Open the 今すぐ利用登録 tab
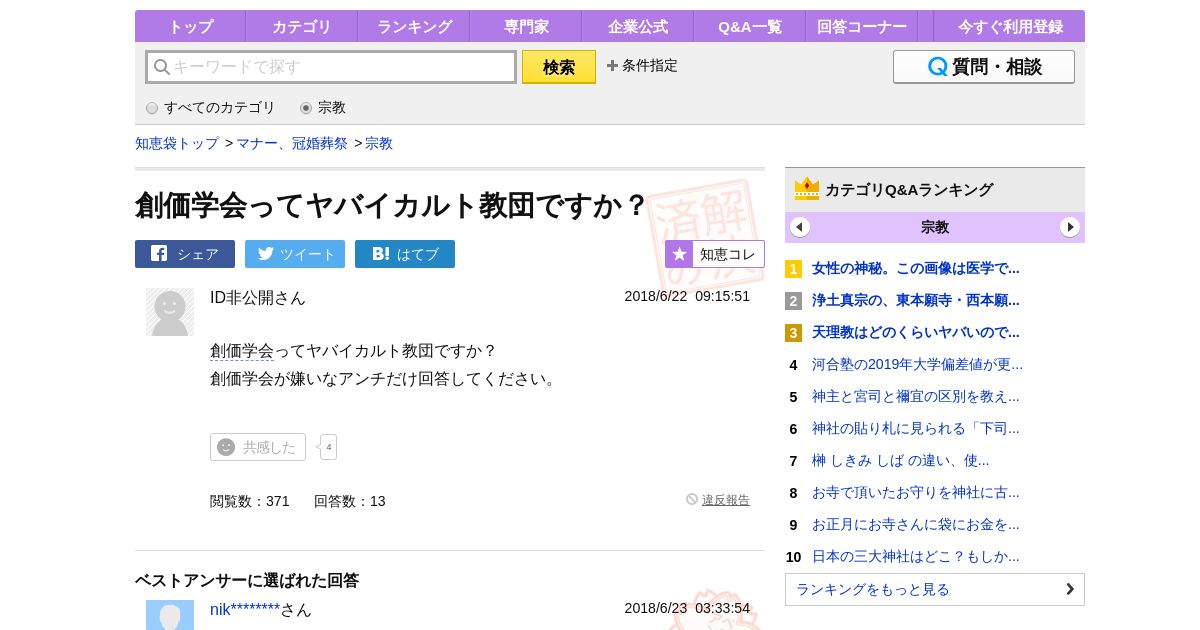 tap(1009, 27)
